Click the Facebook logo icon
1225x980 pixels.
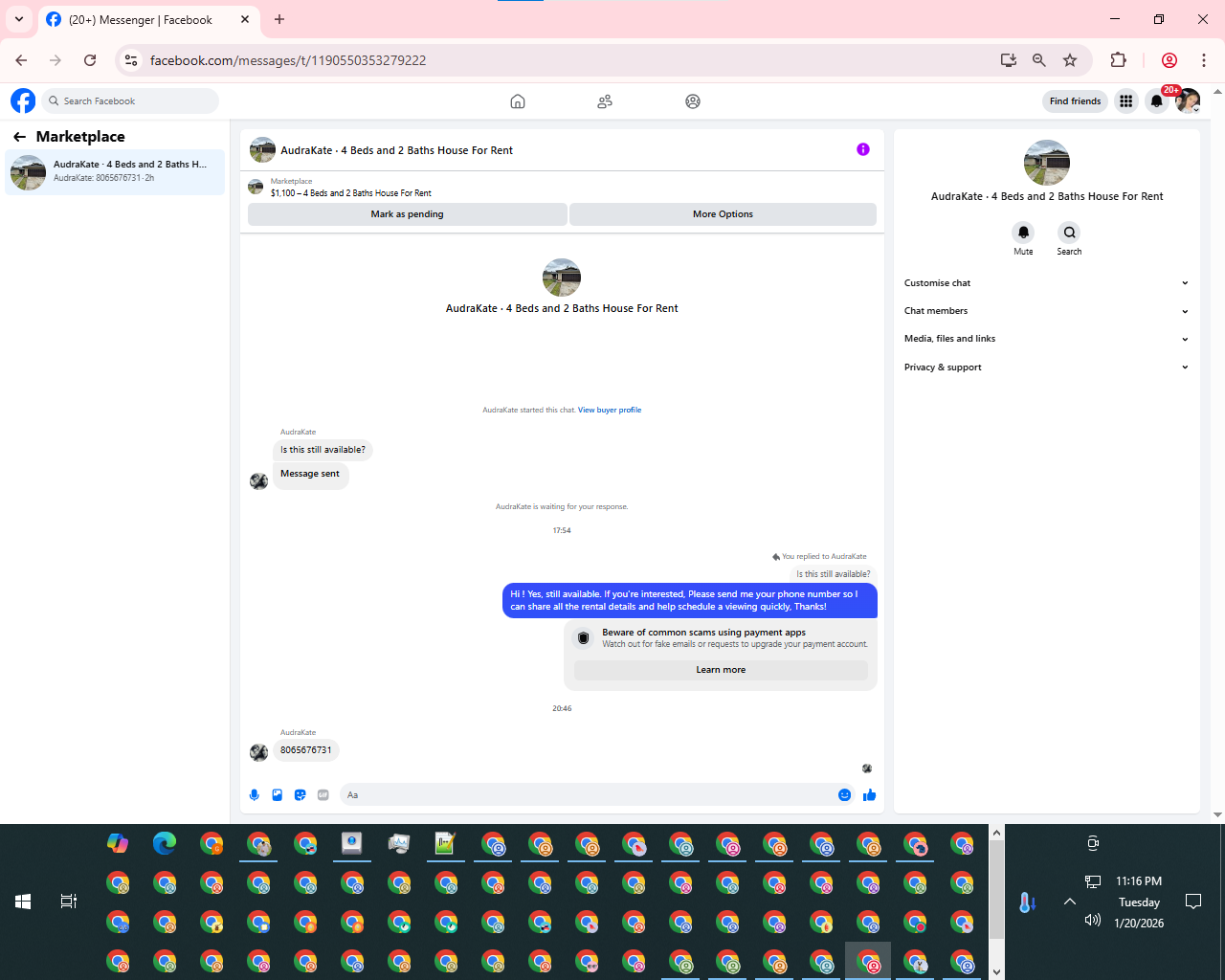pyautogui.click(x=23, y=100)
